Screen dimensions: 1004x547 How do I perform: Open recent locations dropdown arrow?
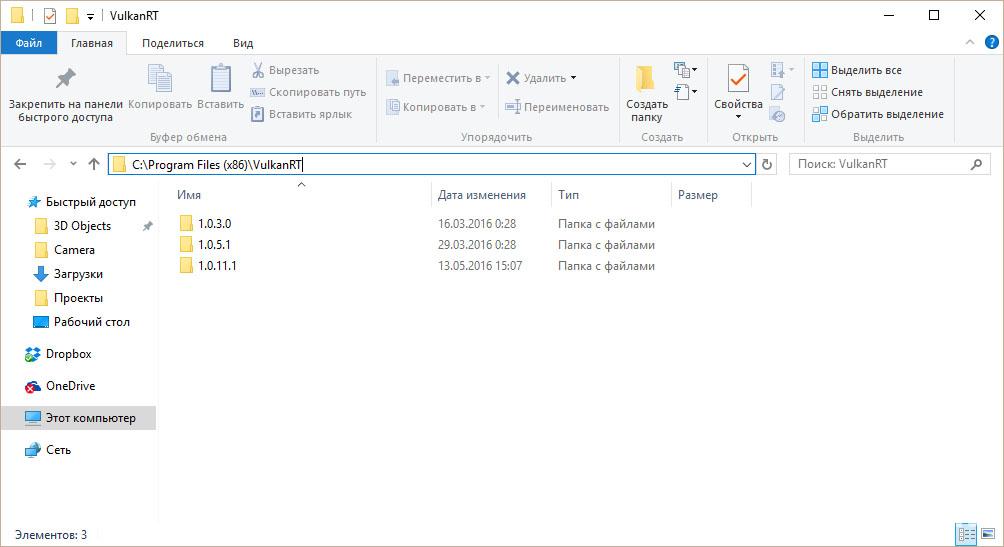tap(74, 164)
